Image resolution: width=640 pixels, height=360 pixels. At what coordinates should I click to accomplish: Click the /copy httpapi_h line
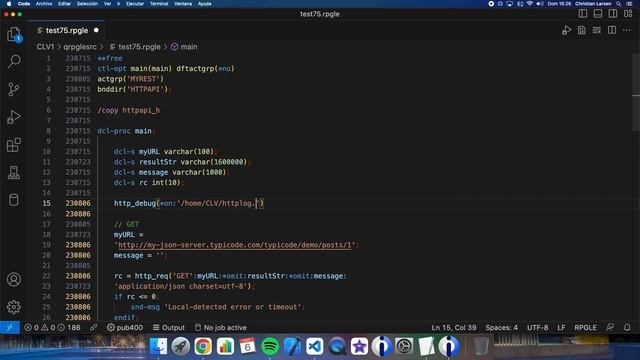[129, 110]
